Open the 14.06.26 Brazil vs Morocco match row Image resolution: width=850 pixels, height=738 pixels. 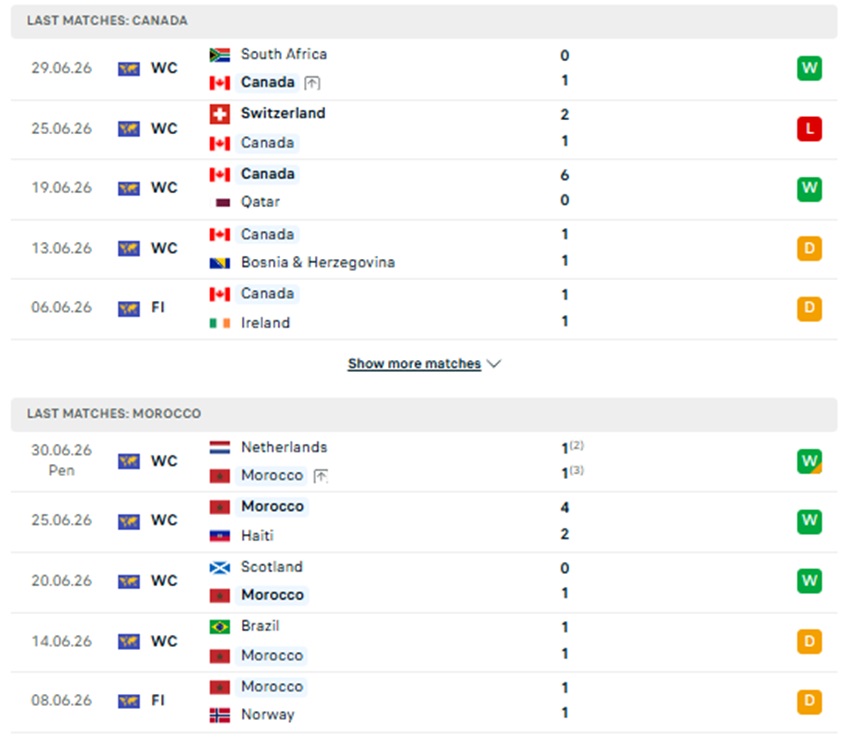click(x=424, y=641)
